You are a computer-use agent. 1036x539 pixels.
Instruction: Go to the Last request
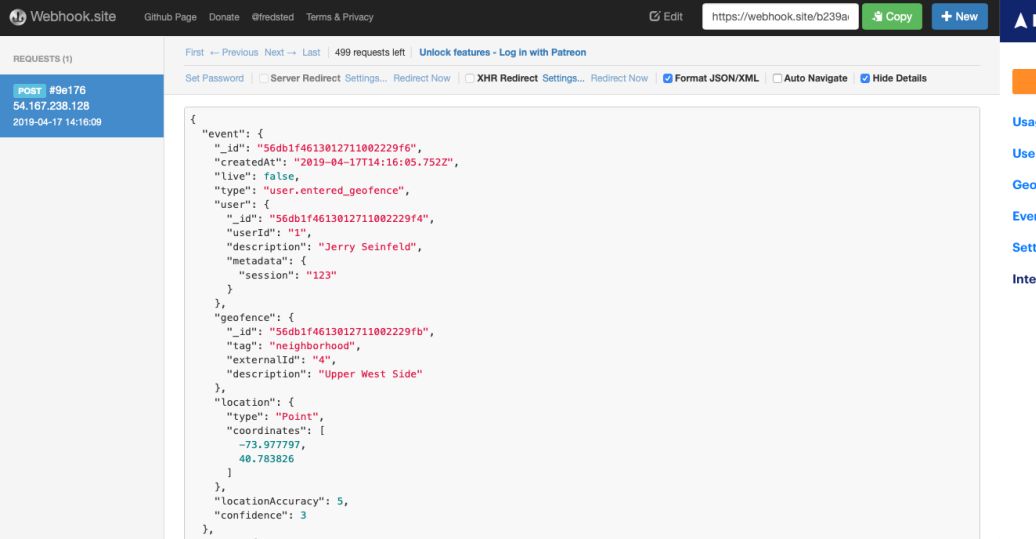tap(311, 52)
